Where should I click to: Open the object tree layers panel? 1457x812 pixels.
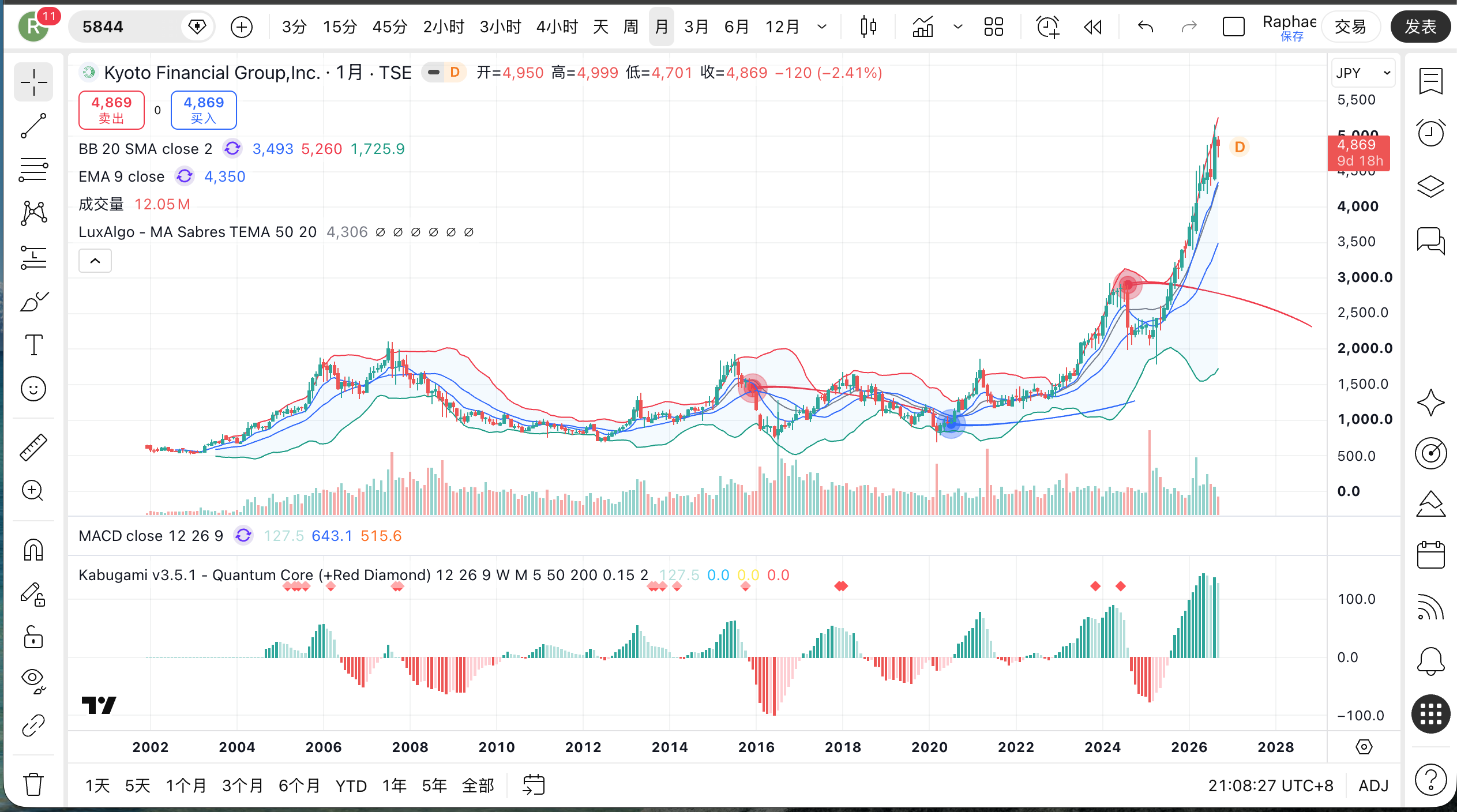[1431, 186]
